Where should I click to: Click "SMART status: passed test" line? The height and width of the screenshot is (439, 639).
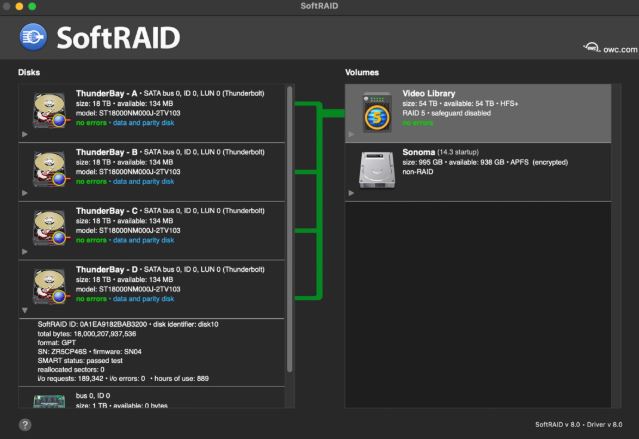coord(80,361)
